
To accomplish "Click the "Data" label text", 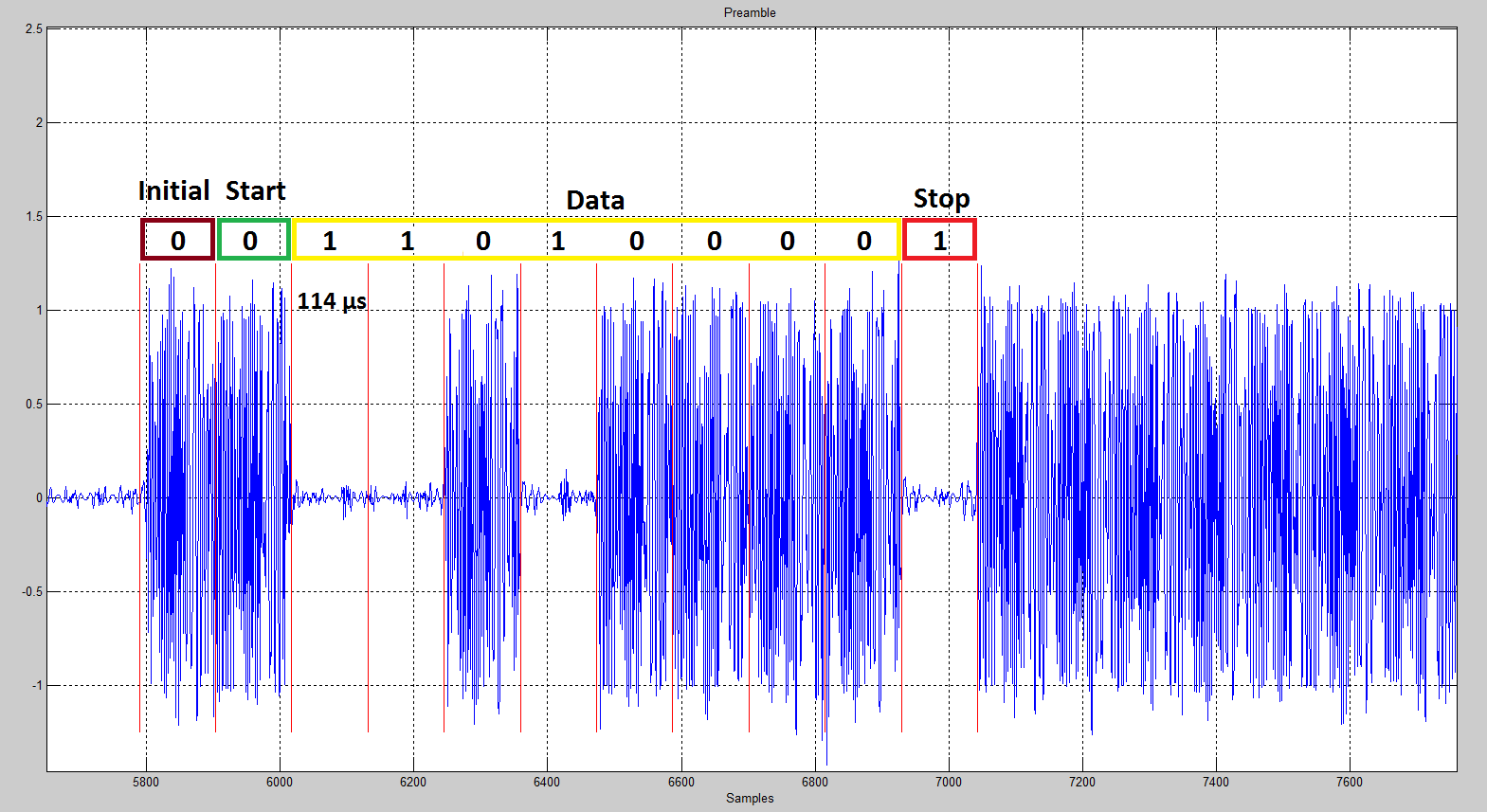I will [x=595, y=200].
